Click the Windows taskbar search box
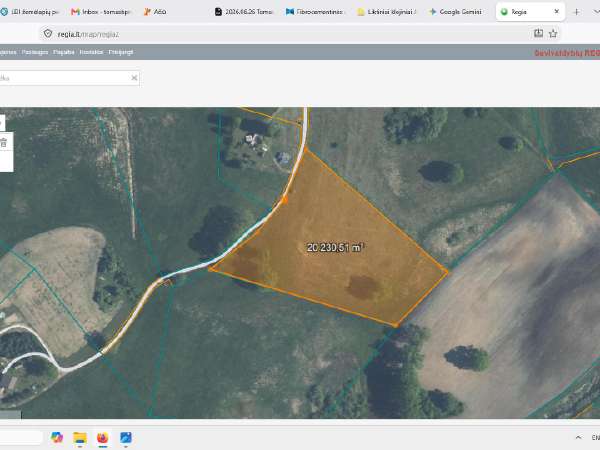 (21, 437)
